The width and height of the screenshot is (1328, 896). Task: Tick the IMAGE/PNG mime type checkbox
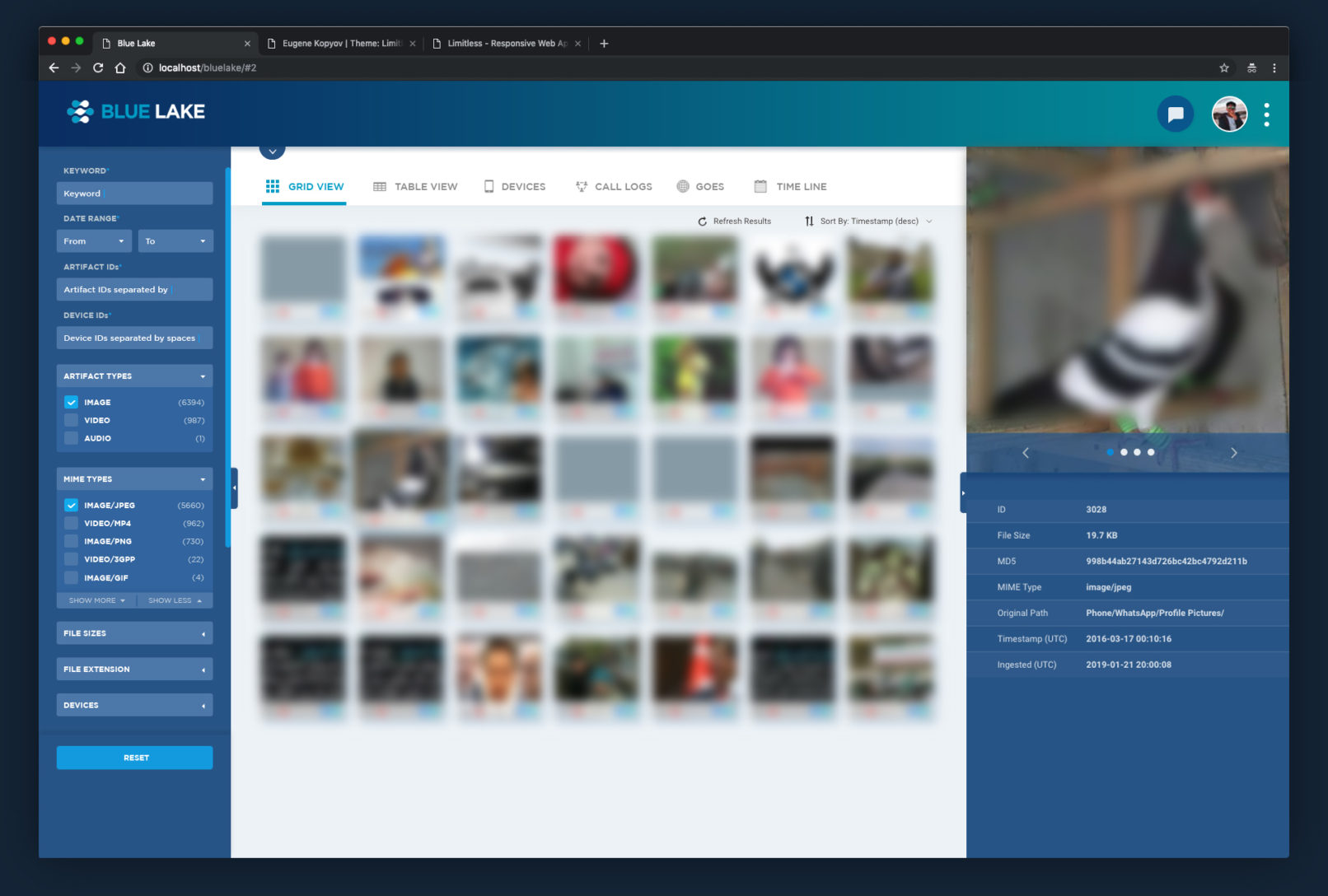tap(72, 542)
